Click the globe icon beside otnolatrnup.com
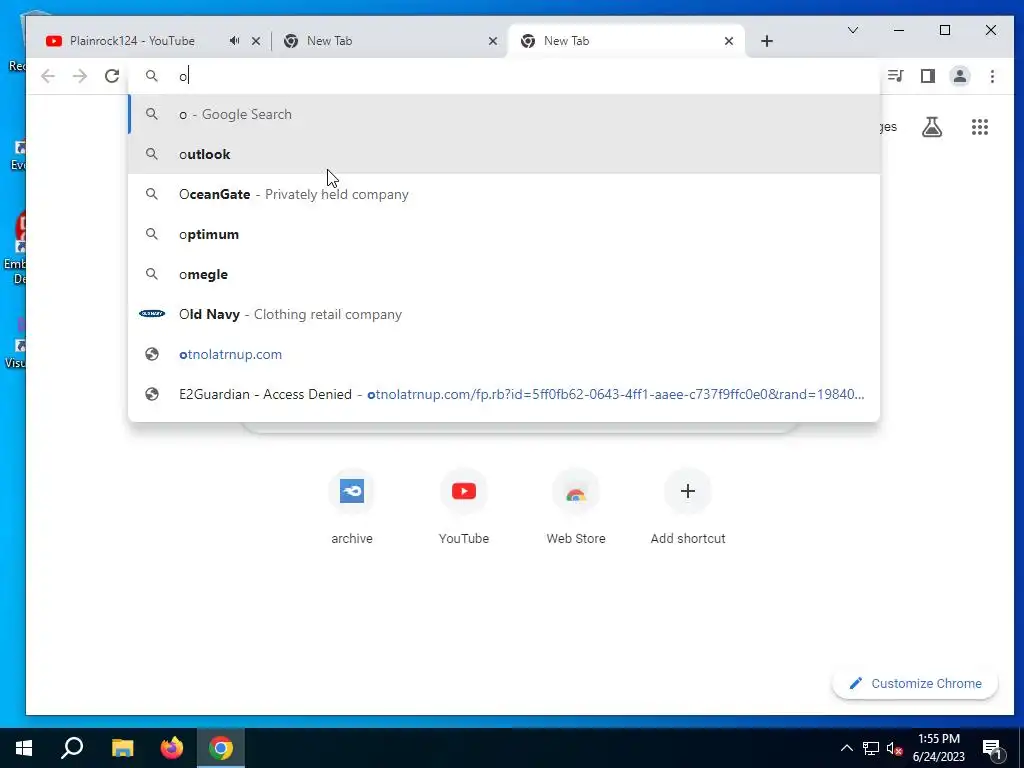 (x=152, y=354)
